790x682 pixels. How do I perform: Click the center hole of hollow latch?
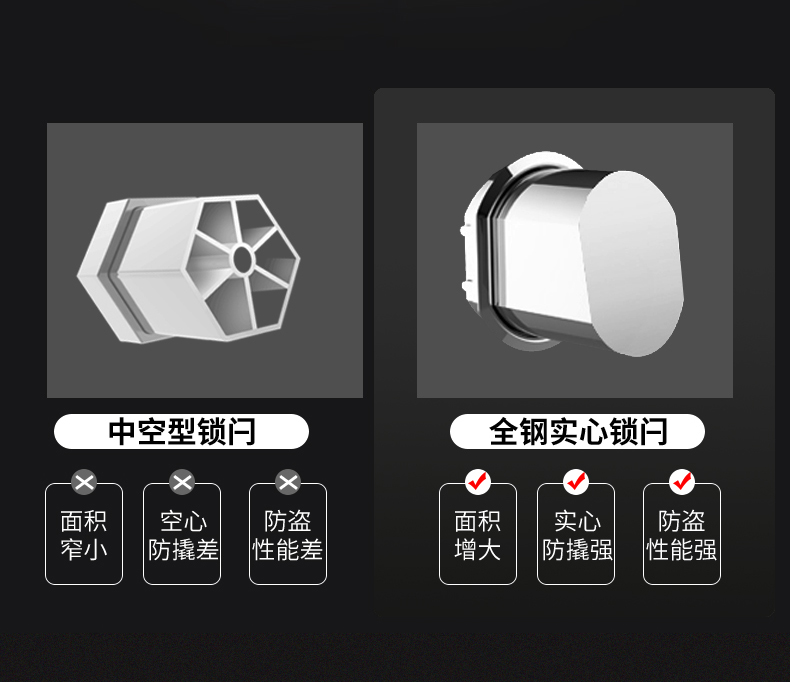243,260
